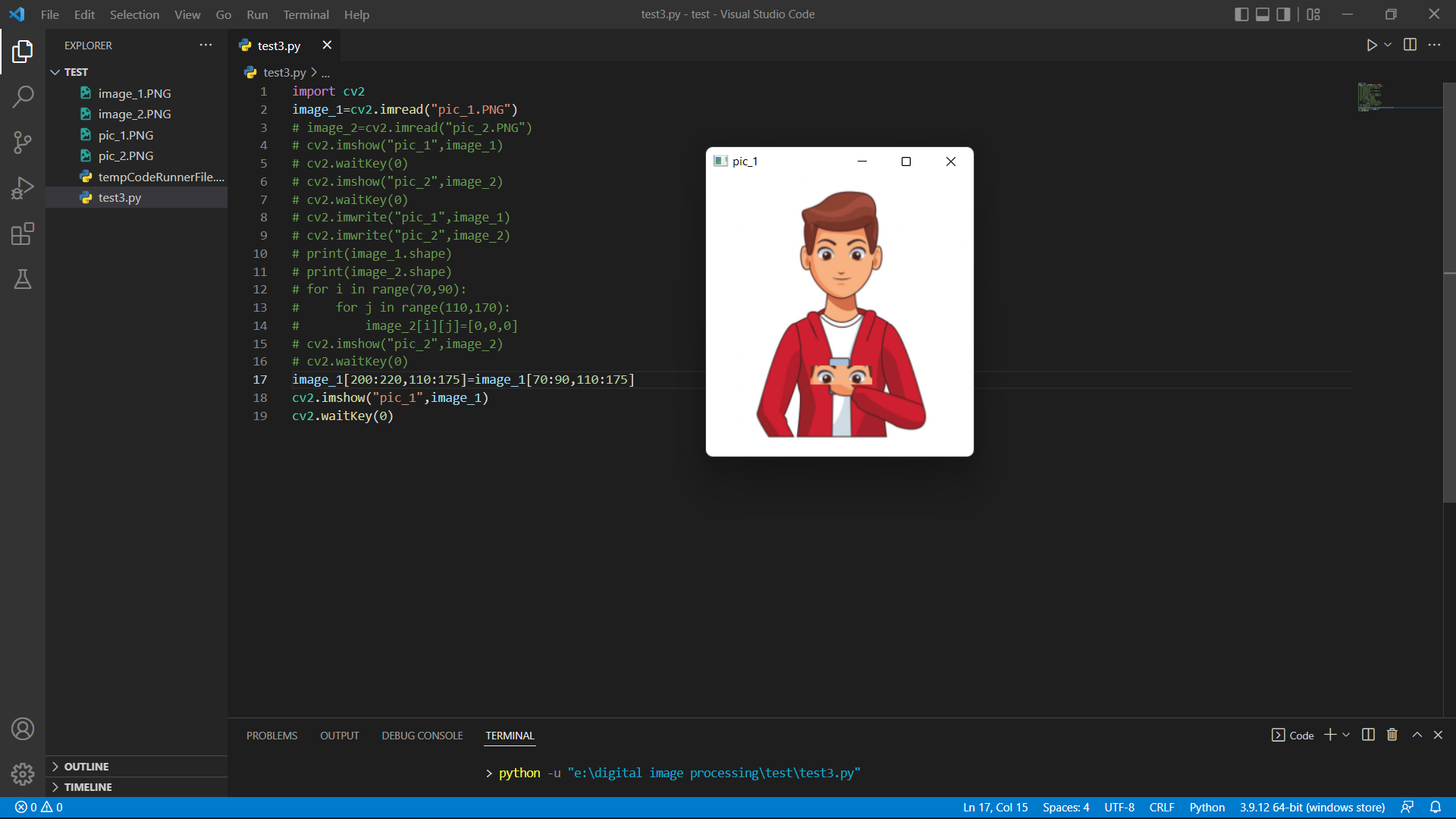Screen dimensions: 1456x819
Task: Open the Manage gear icon
Action: click(x=23, y=774)
